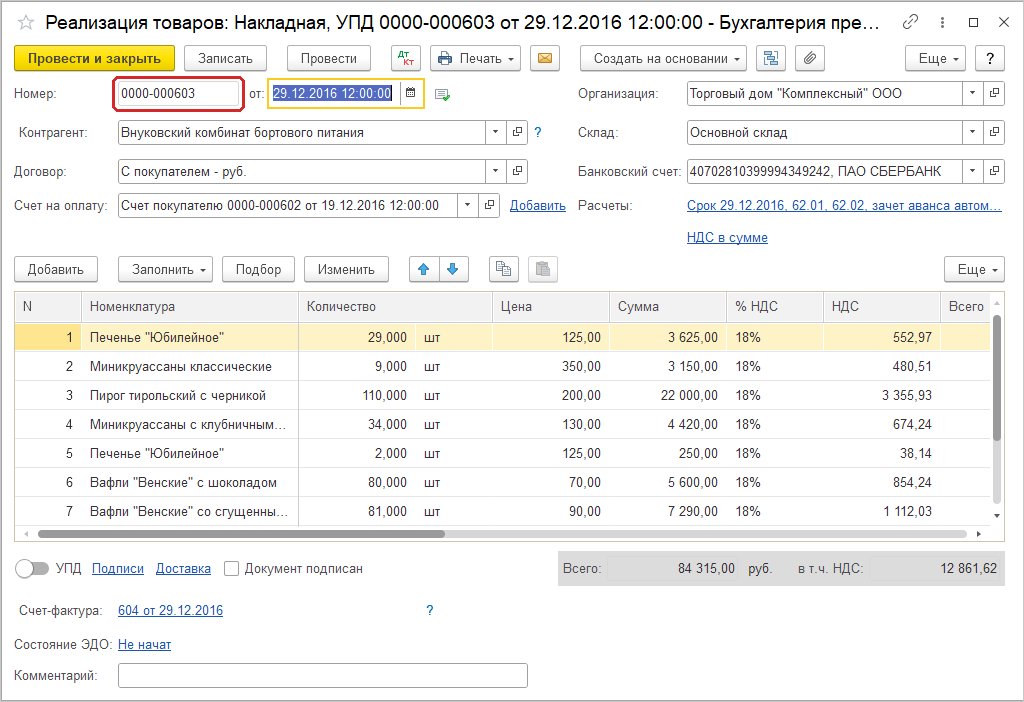Show Дт/Кт accounting entries icon
The image size is (1024, 702).
pyautogui.click(x=406, y=58)
